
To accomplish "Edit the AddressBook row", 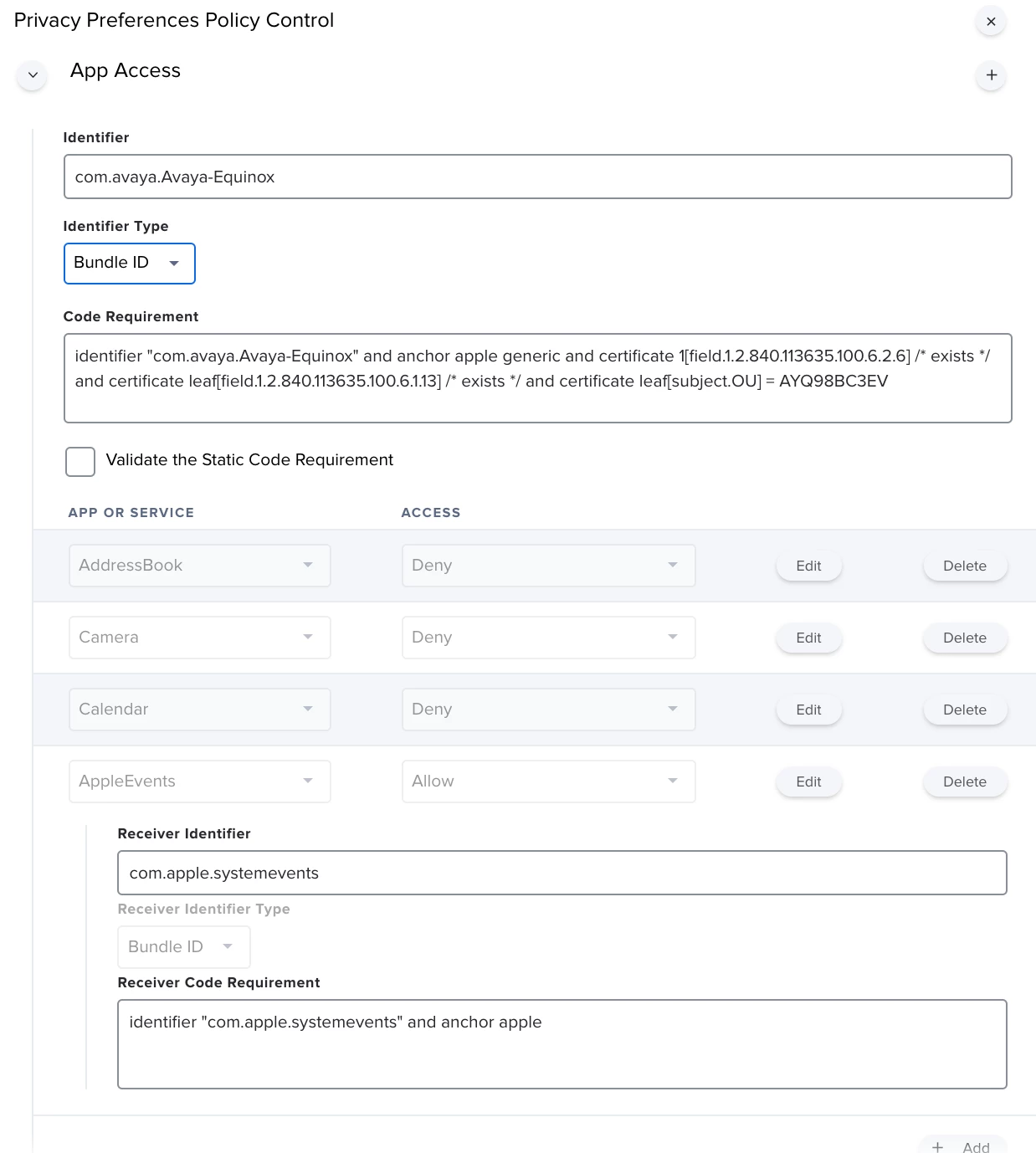I will pos(808,566).
